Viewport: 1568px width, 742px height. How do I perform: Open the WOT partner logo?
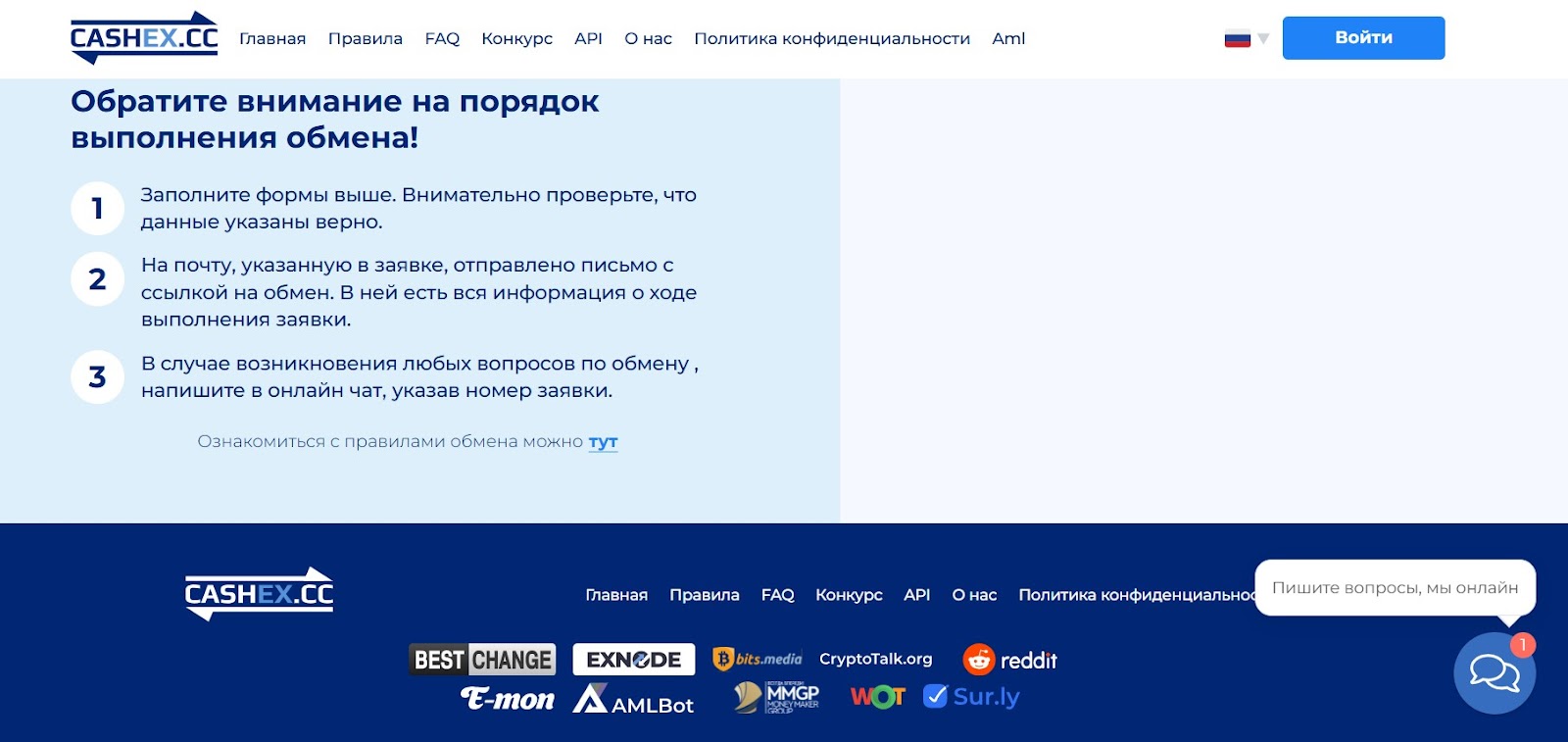click(x=878, y=697)
